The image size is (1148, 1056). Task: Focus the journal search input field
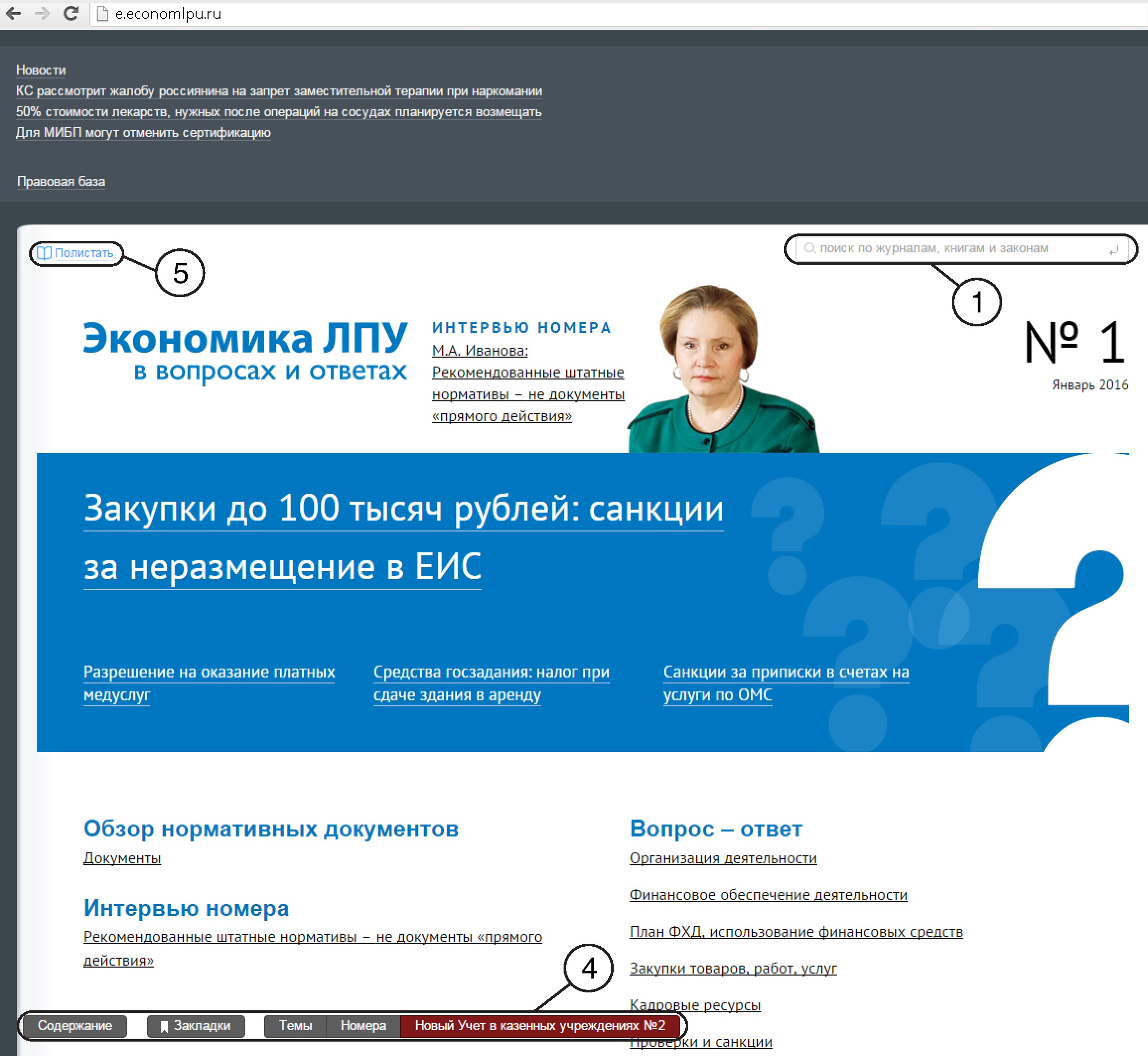(x=959, y=248)
